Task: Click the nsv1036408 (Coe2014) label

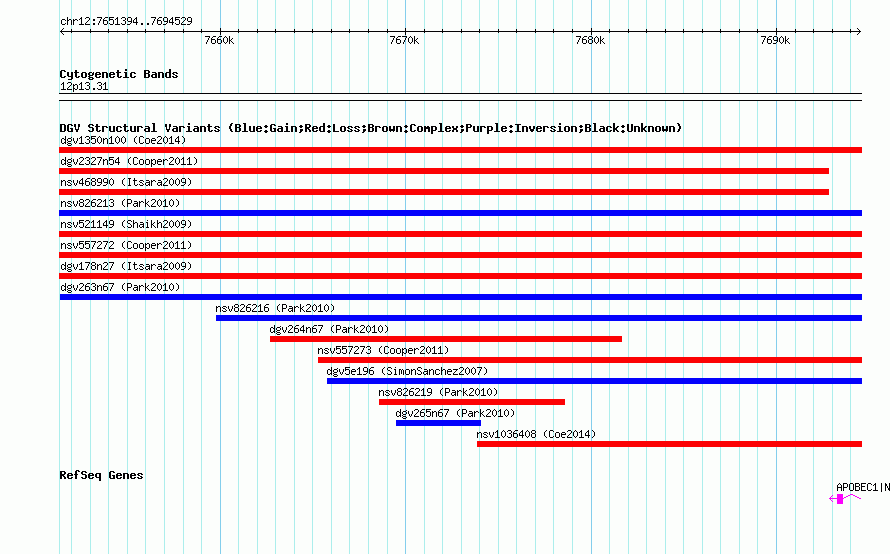Action: [536, 434]
